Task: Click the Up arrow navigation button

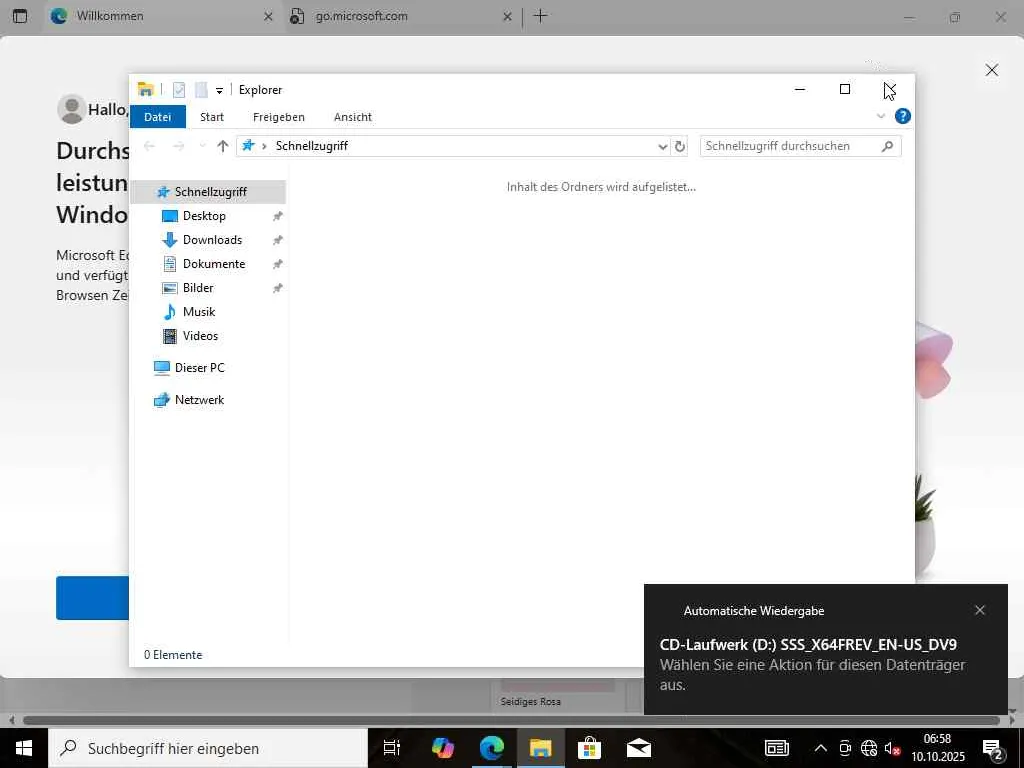Action: [x=223, y=146]
